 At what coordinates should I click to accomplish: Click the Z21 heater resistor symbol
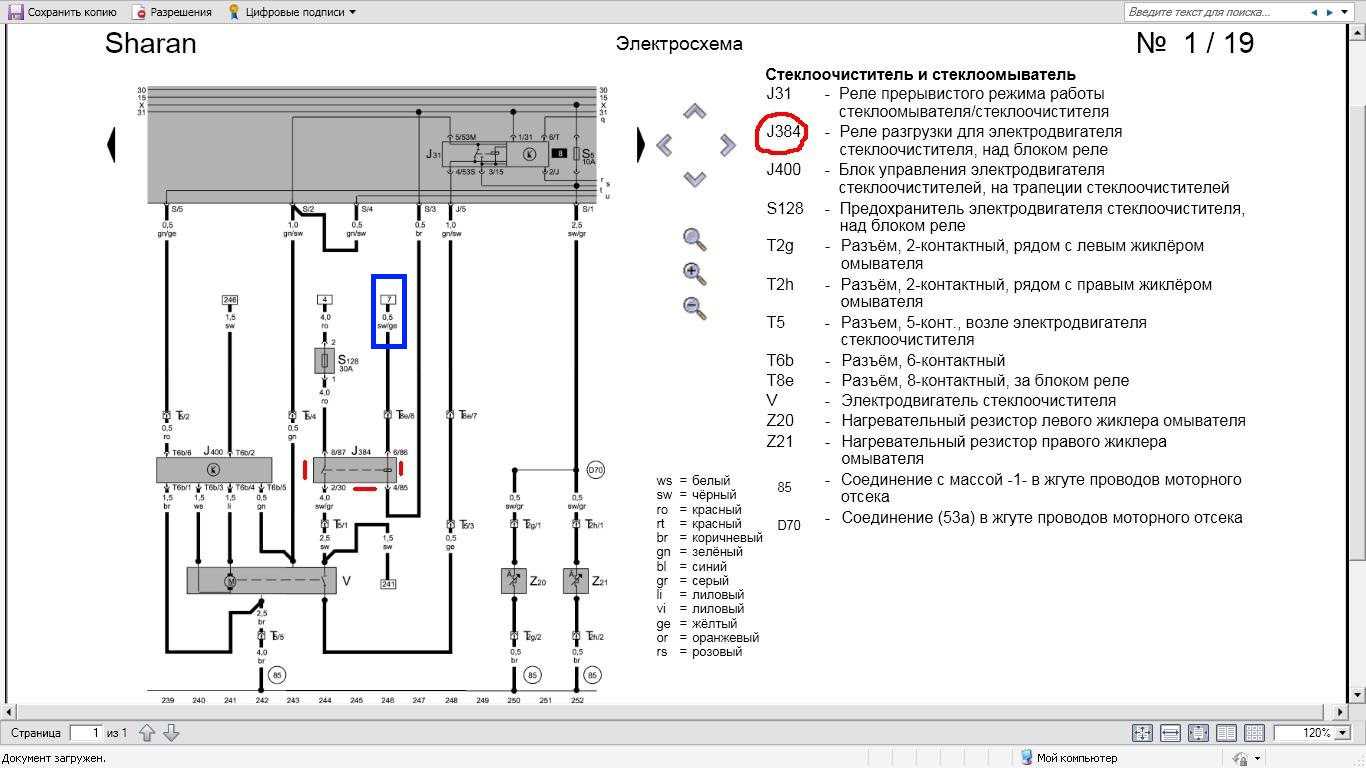[575, 581]
